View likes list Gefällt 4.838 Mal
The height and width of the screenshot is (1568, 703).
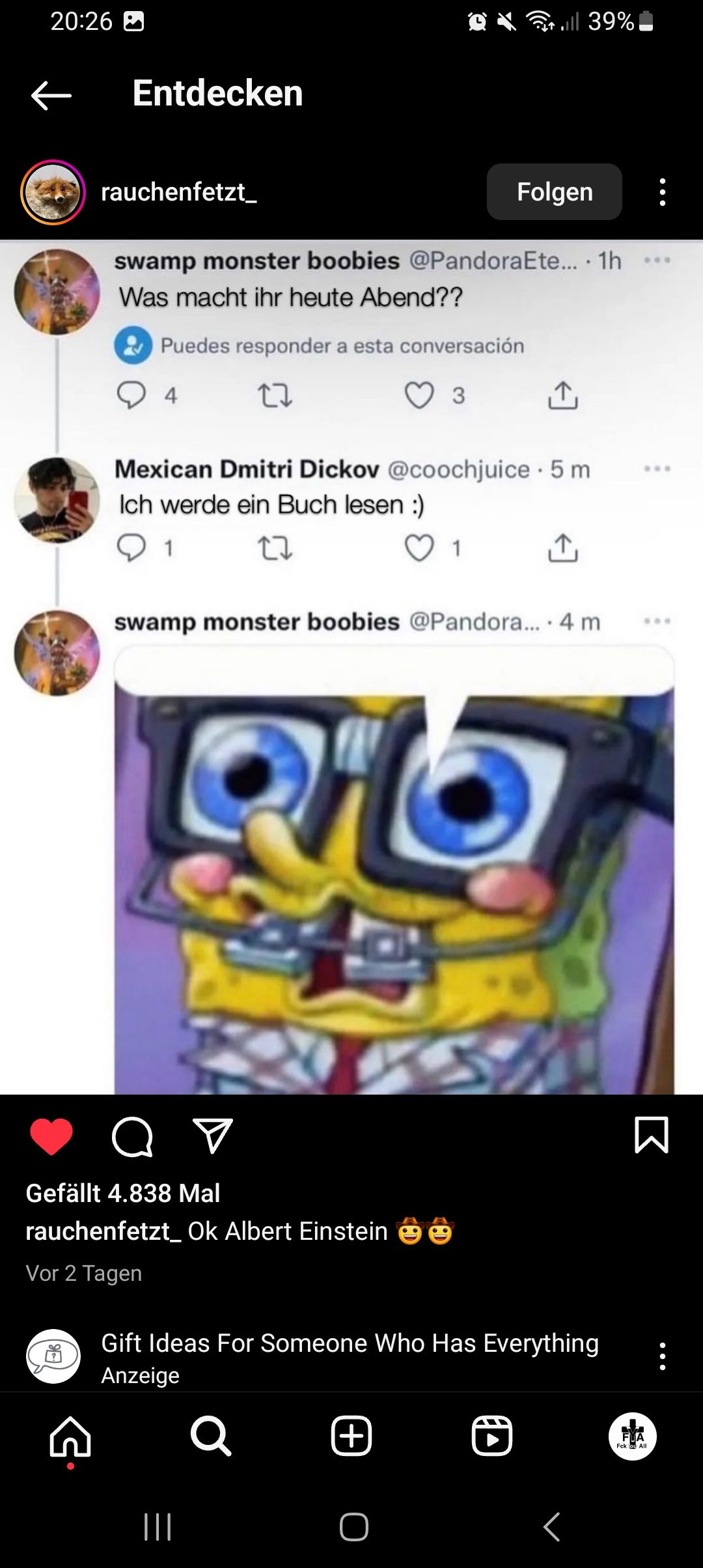[123, 1193]
